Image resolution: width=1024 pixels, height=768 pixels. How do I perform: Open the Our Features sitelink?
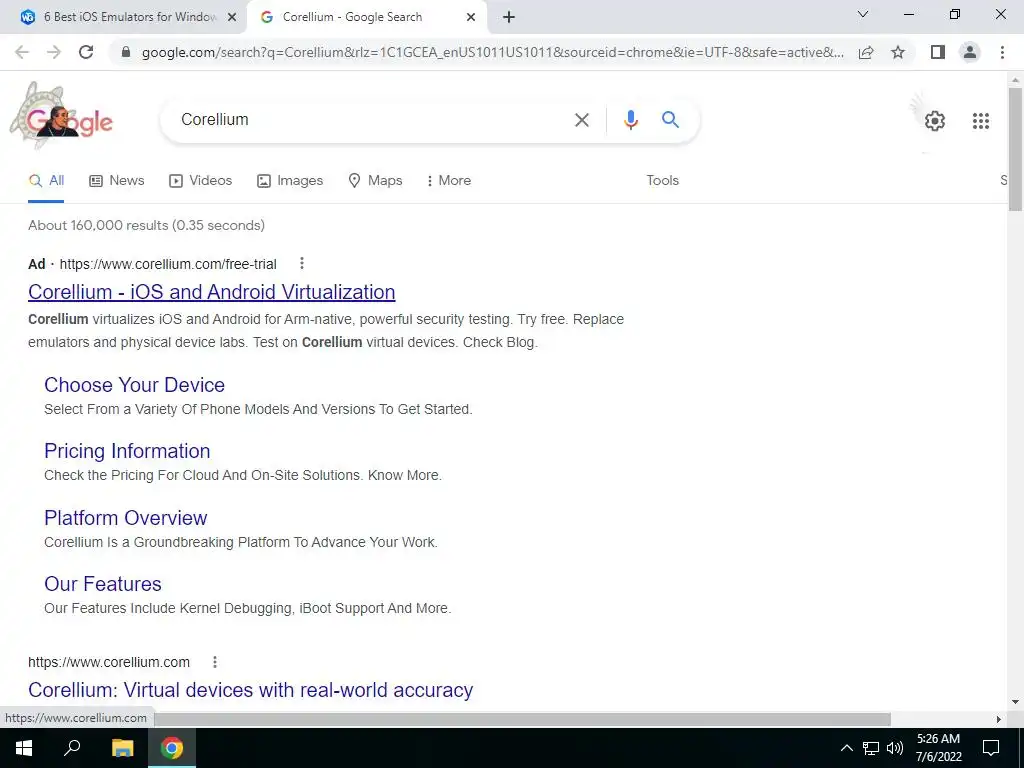103,584
